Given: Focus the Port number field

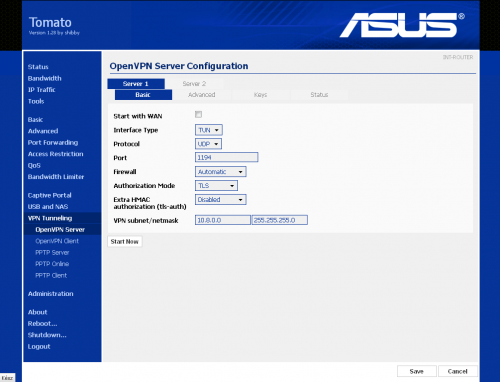Looking at the screenshot, I should 227,157.
